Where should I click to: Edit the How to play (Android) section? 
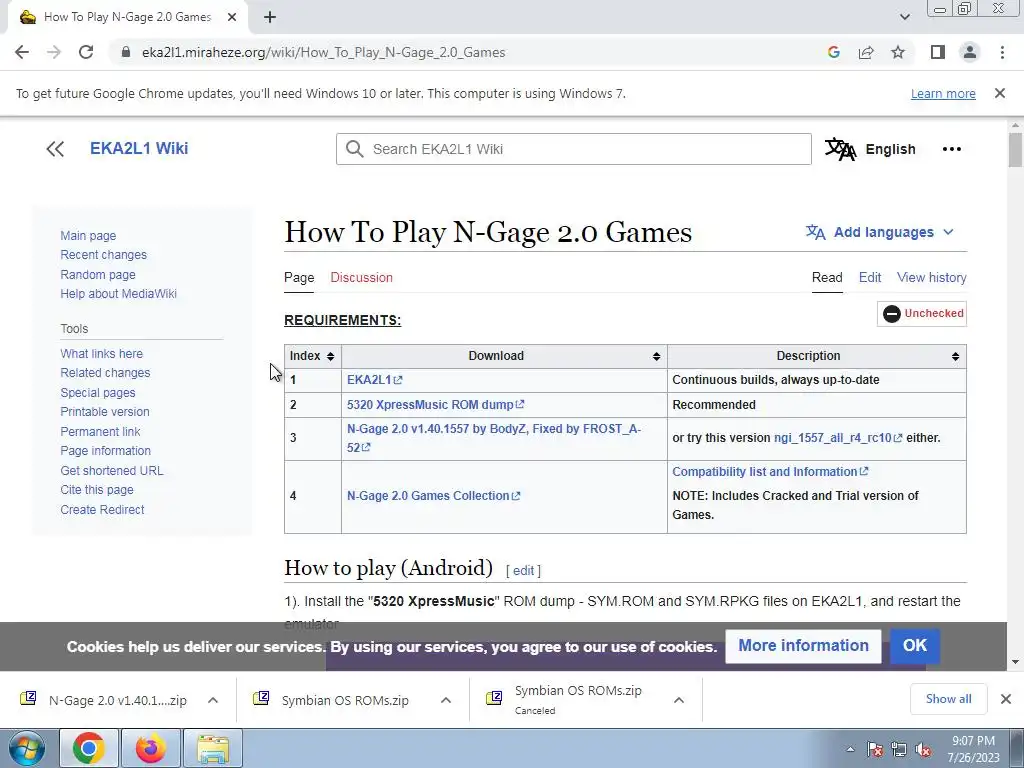click(524, 571)
